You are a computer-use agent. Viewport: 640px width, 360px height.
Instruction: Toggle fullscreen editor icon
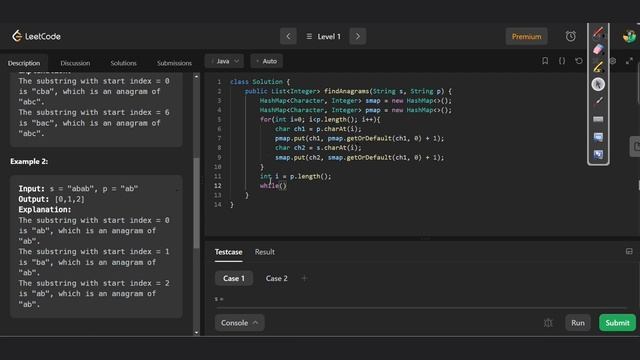629,61
